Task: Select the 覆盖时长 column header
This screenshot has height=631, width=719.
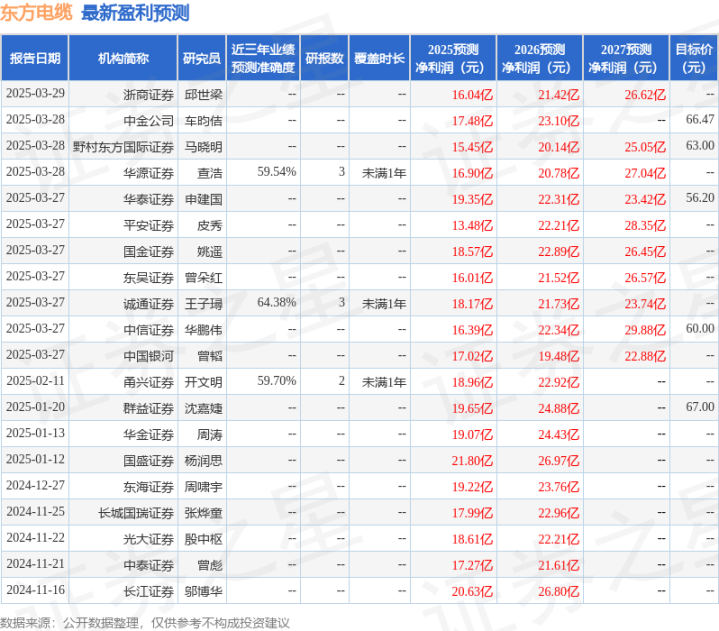Action: (379, 58)
